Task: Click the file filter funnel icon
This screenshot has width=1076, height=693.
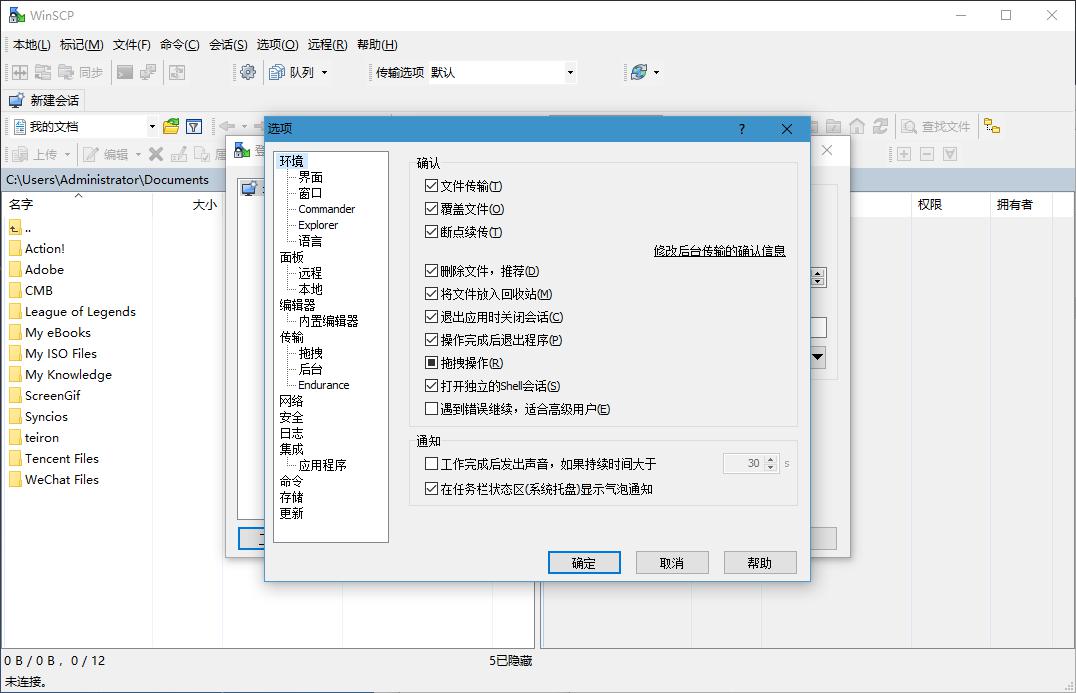Action: point(194,126)
